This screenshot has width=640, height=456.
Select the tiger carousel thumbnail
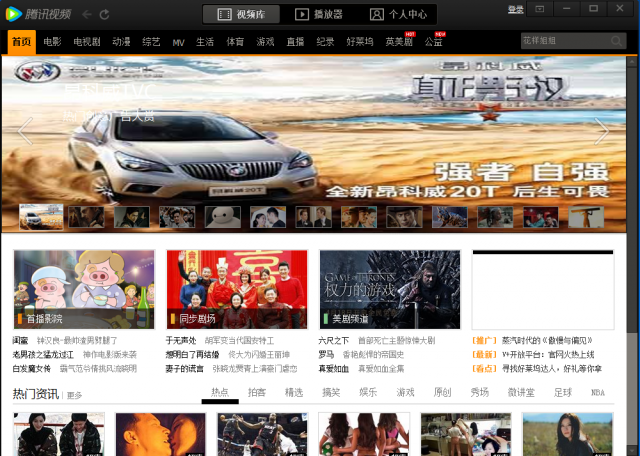(x=450, y=217)
